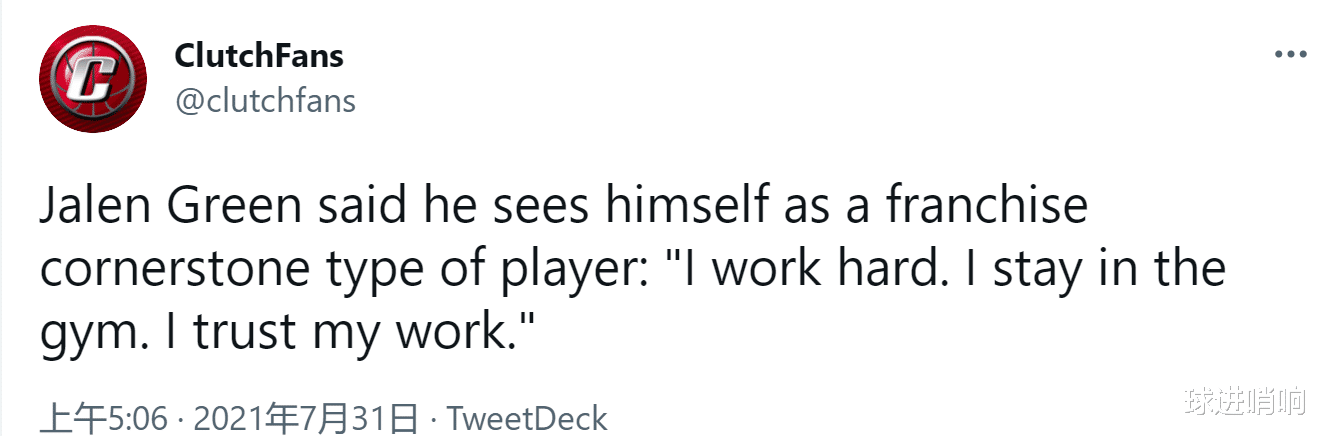Click the TweetDeck source label

pyautogui.click(x=526, y=418)
